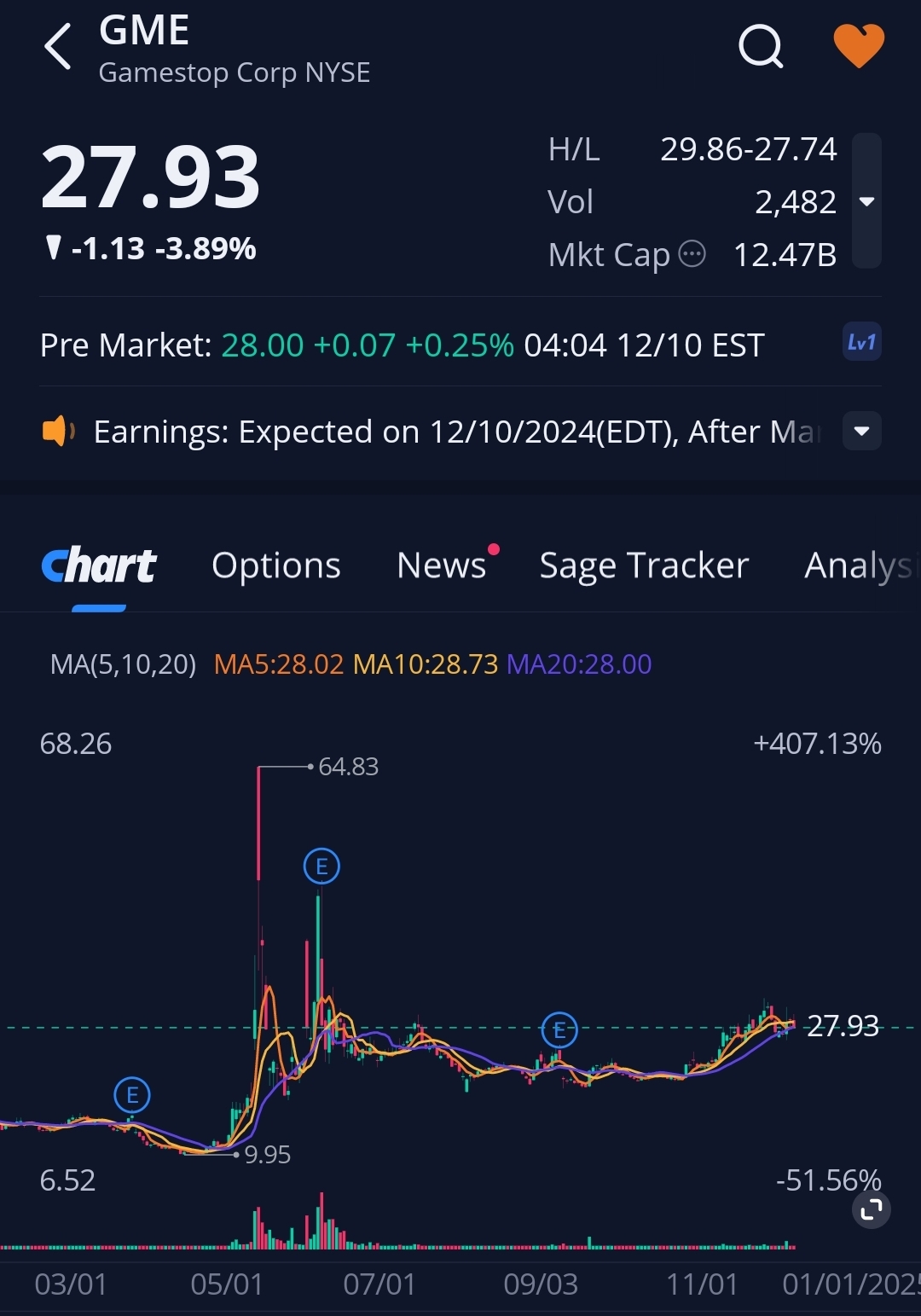Image resolution: width=921 pixels, height=1316 pixels.
Task: Tap the 9.95 low price label
Action: coord(268,1155)
